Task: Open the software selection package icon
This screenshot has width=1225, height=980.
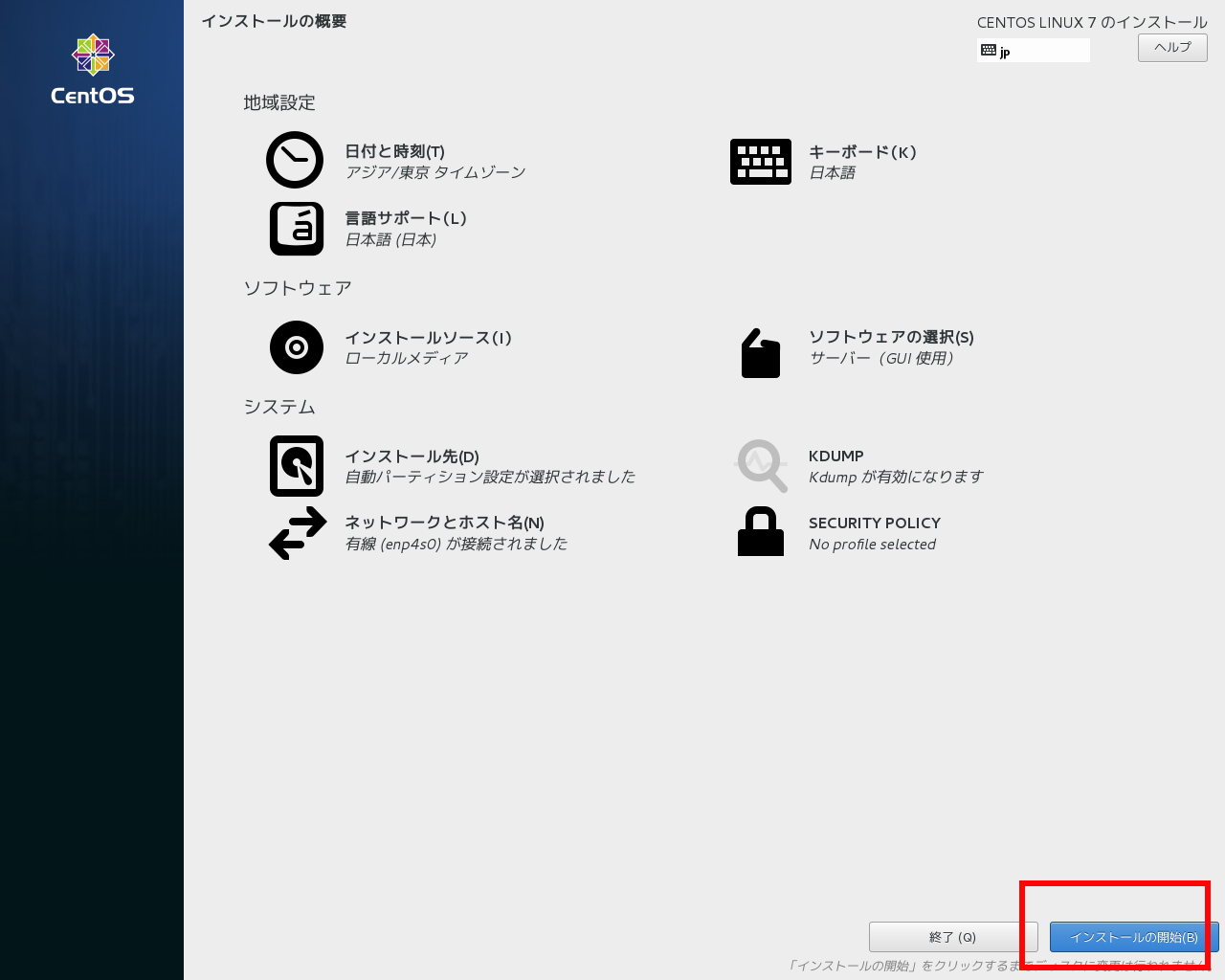Action: pos(761,353)
